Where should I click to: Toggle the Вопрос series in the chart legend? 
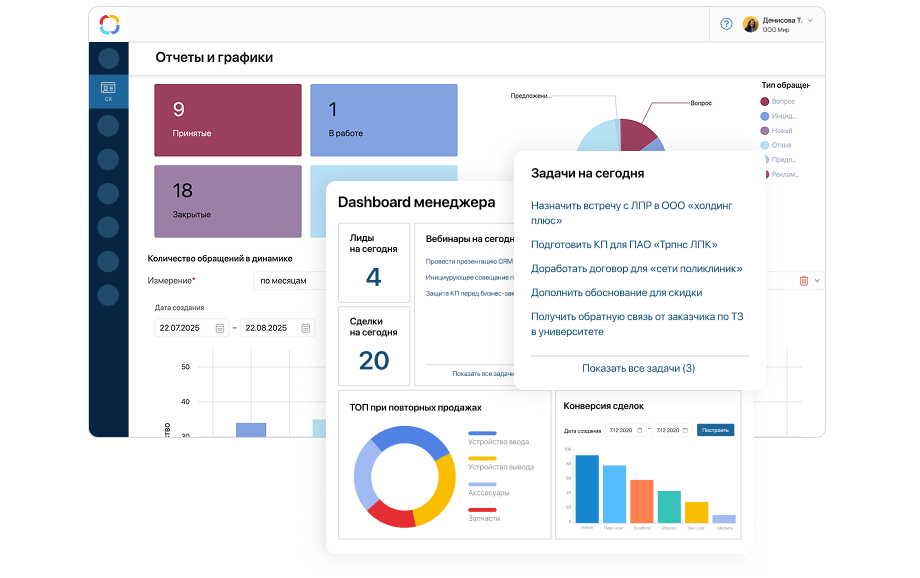click(765, 102)
